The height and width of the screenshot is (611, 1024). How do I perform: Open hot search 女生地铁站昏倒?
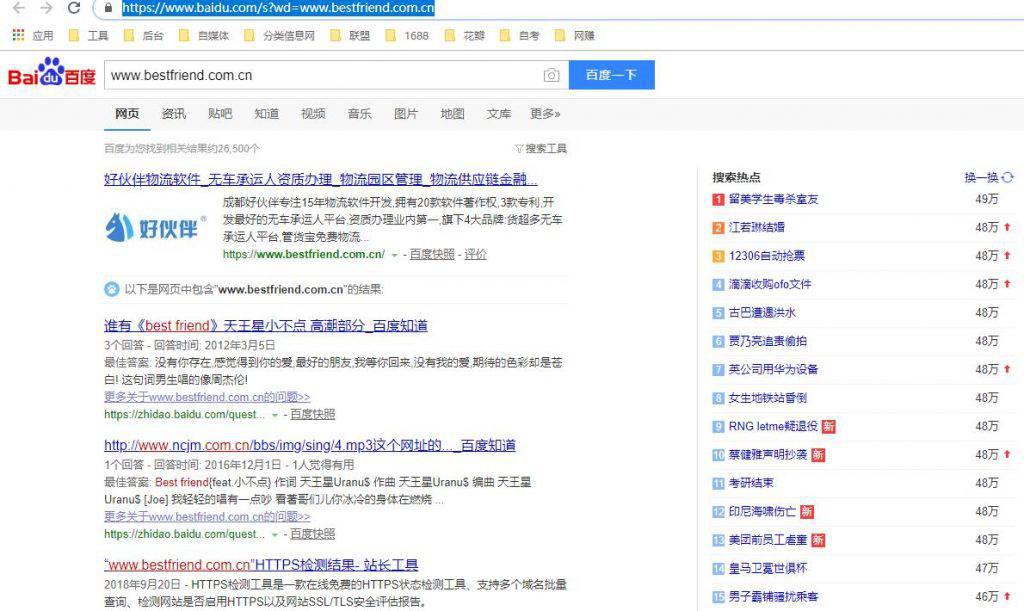point(767,398)
